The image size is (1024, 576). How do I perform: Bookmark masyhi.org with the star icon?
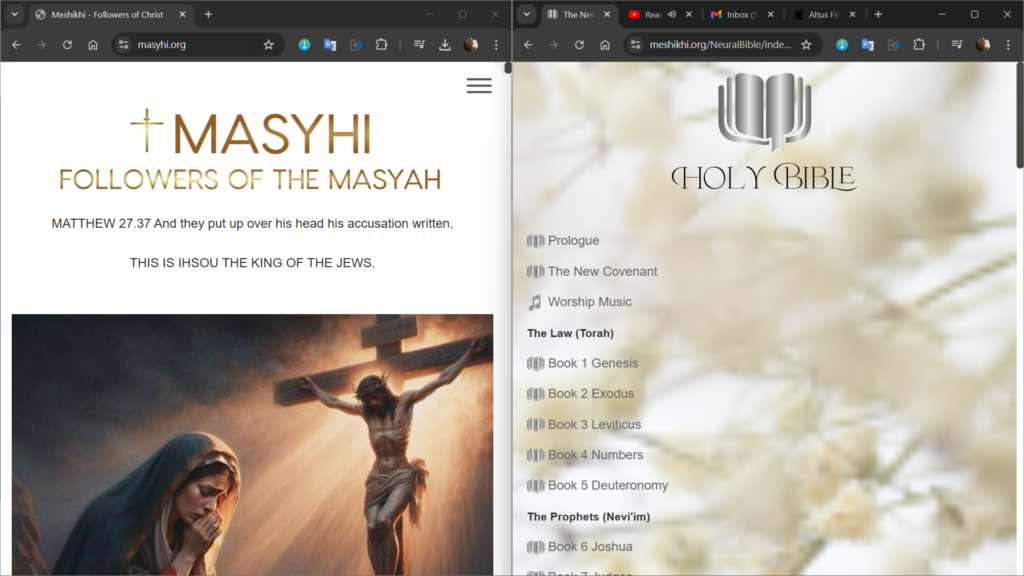click(x=268, y=45)
